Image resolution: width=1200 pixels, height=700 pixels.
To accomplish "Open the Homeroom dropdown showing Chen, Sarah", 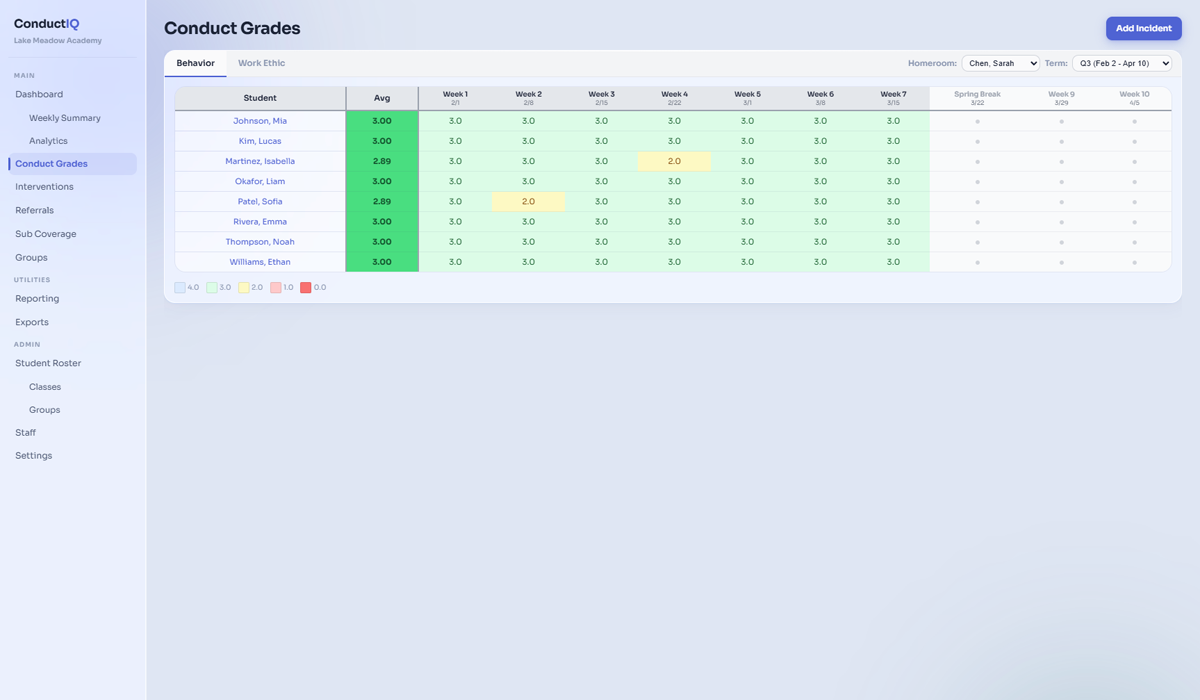I will [1000, 62].
